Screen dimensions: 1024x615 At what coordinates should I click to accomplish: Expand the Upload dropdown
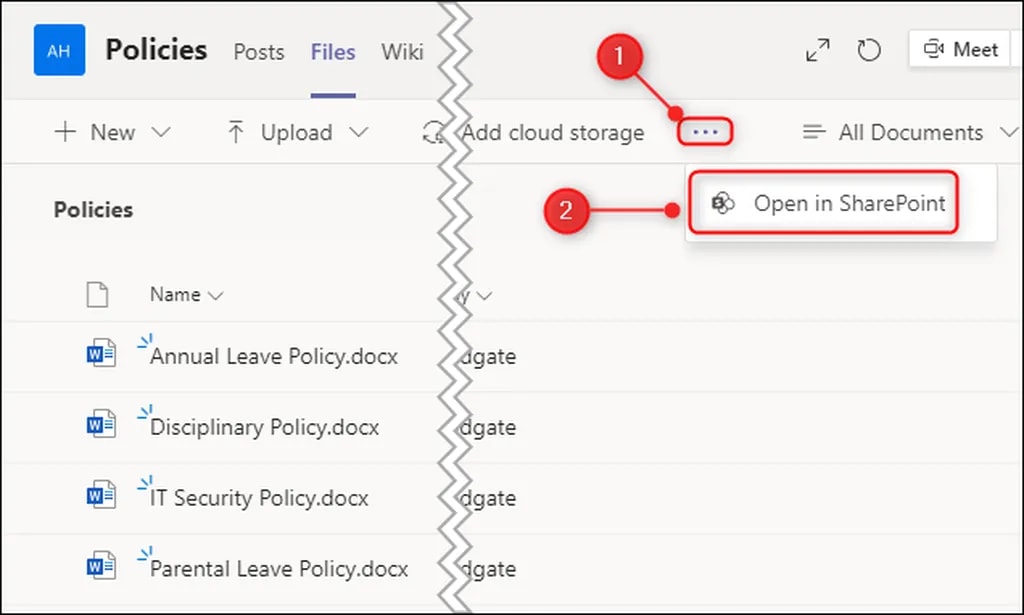pos(297,132)
